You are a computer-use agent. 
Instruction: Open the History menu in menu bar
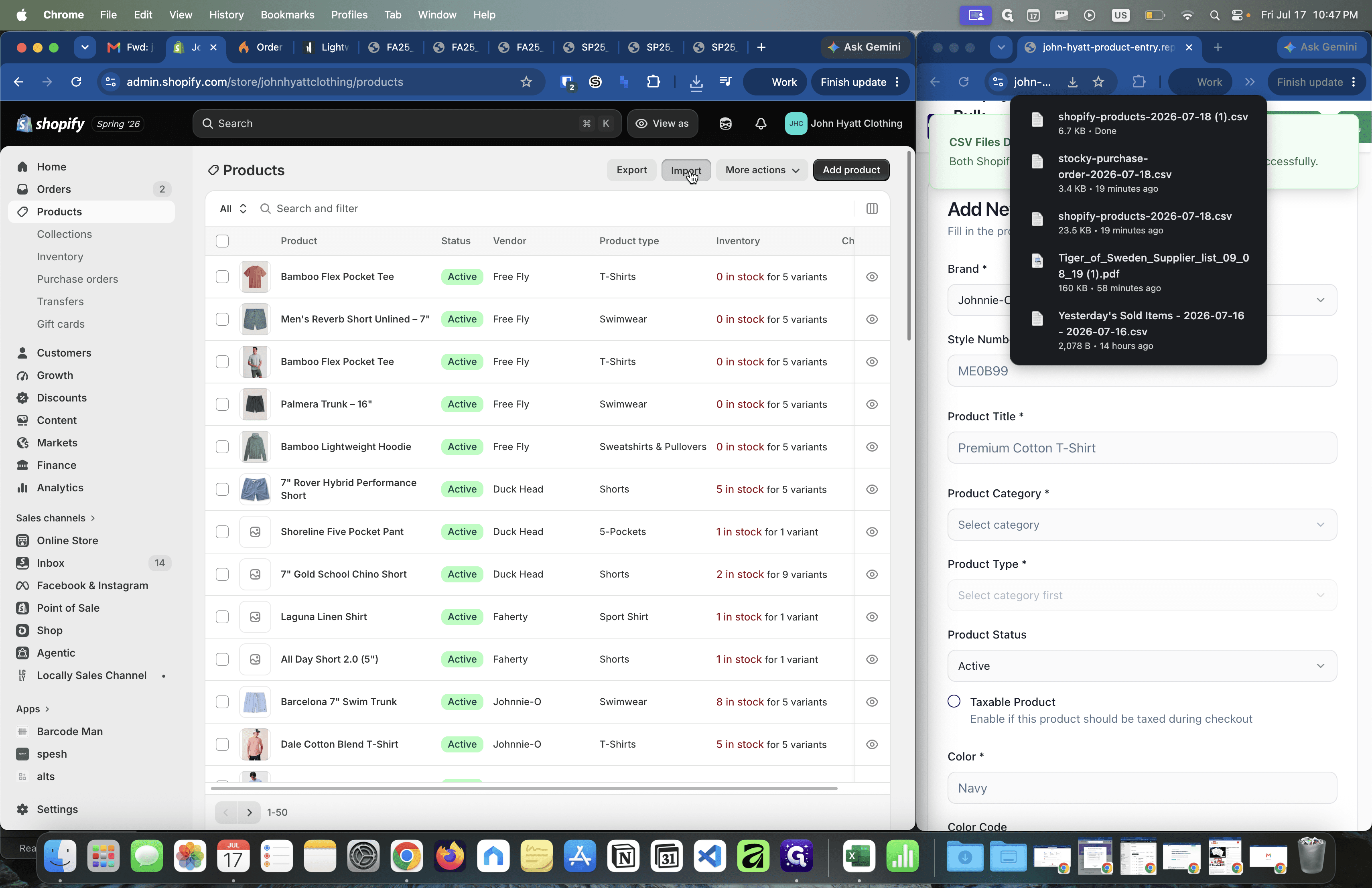[x=226, y=15]
